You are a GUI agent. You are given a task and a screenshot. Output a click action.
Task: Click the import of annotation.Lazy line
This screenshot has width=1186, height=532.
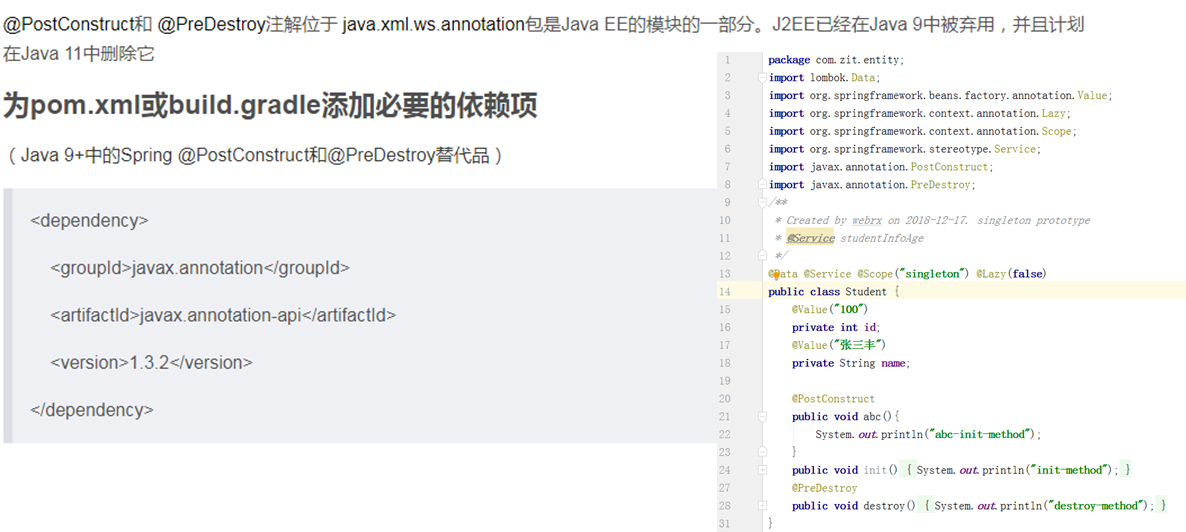[x=920, y=114]
